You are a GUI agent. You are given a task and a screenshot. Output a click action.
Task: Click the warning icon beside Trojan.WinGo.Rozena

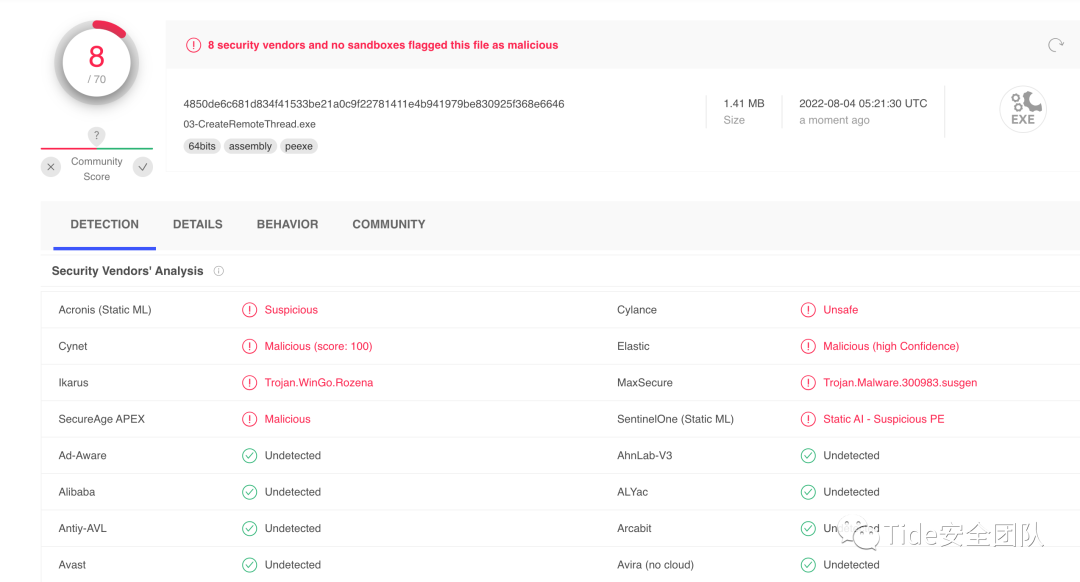[249, 383]
